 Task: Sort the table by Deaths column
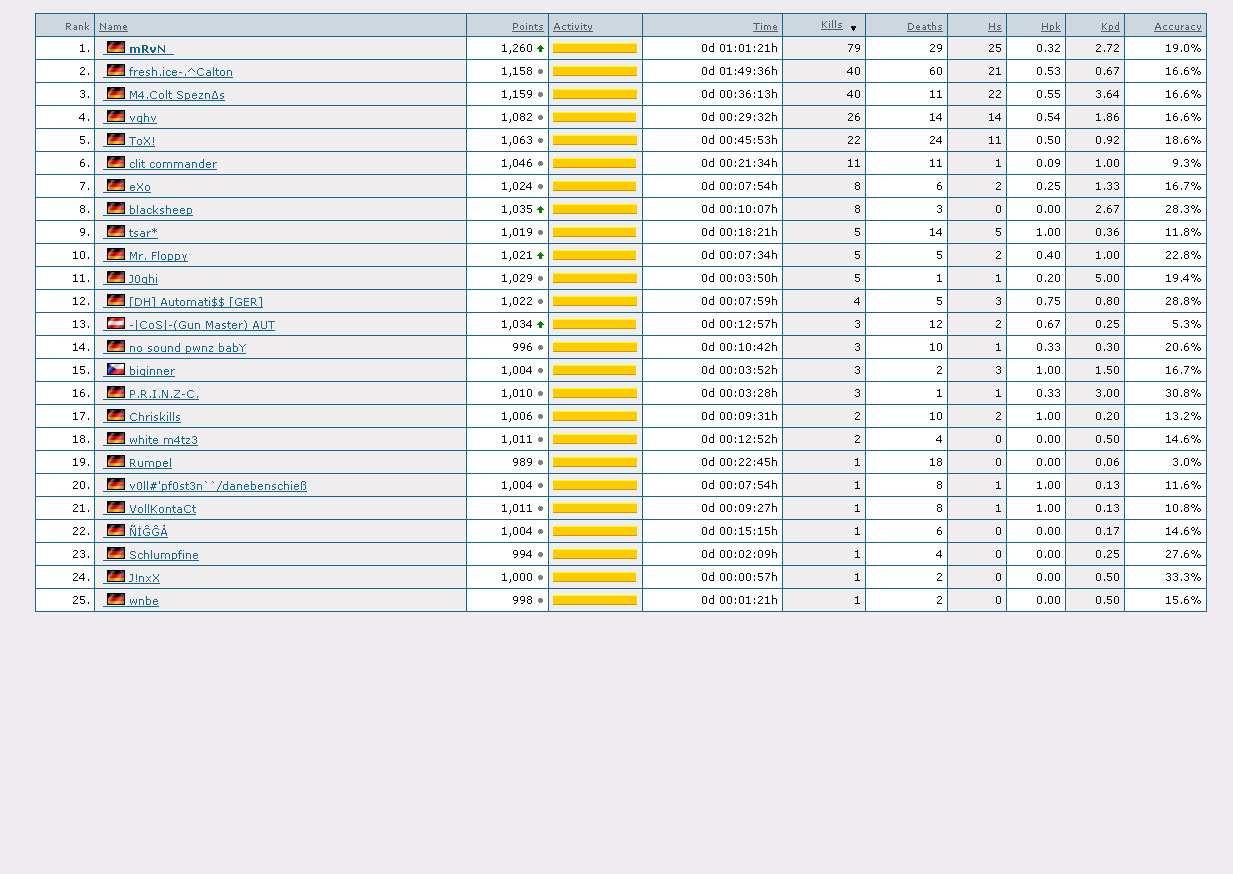tap(924, 27)
